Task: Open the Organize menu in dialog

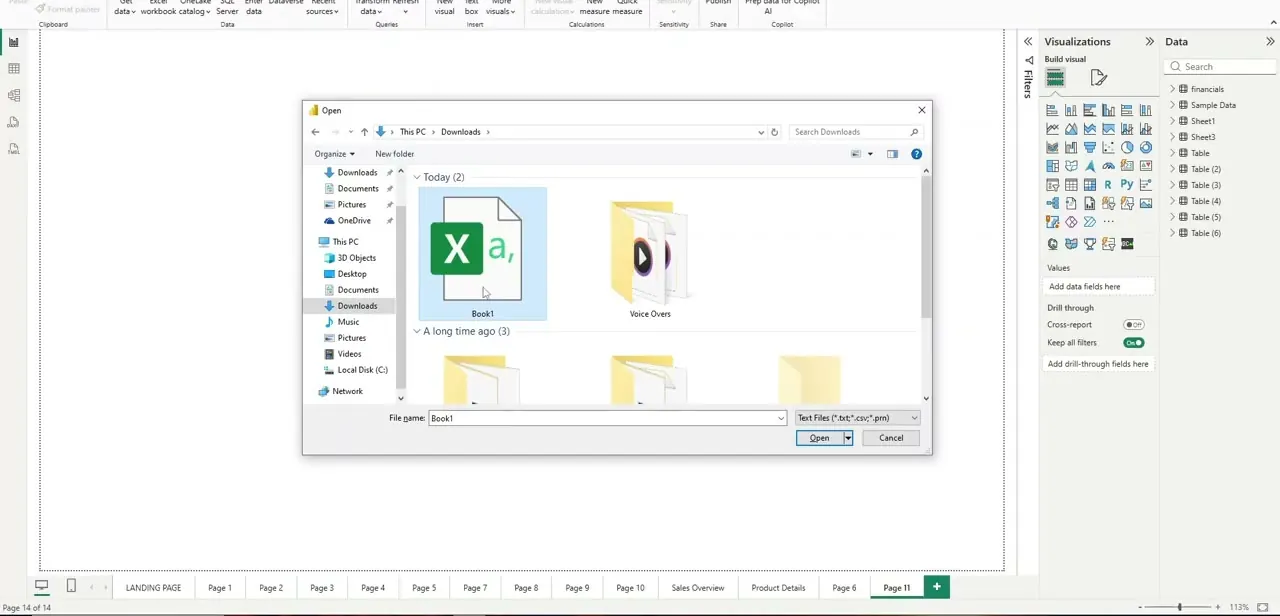Action: click(334, 154)
